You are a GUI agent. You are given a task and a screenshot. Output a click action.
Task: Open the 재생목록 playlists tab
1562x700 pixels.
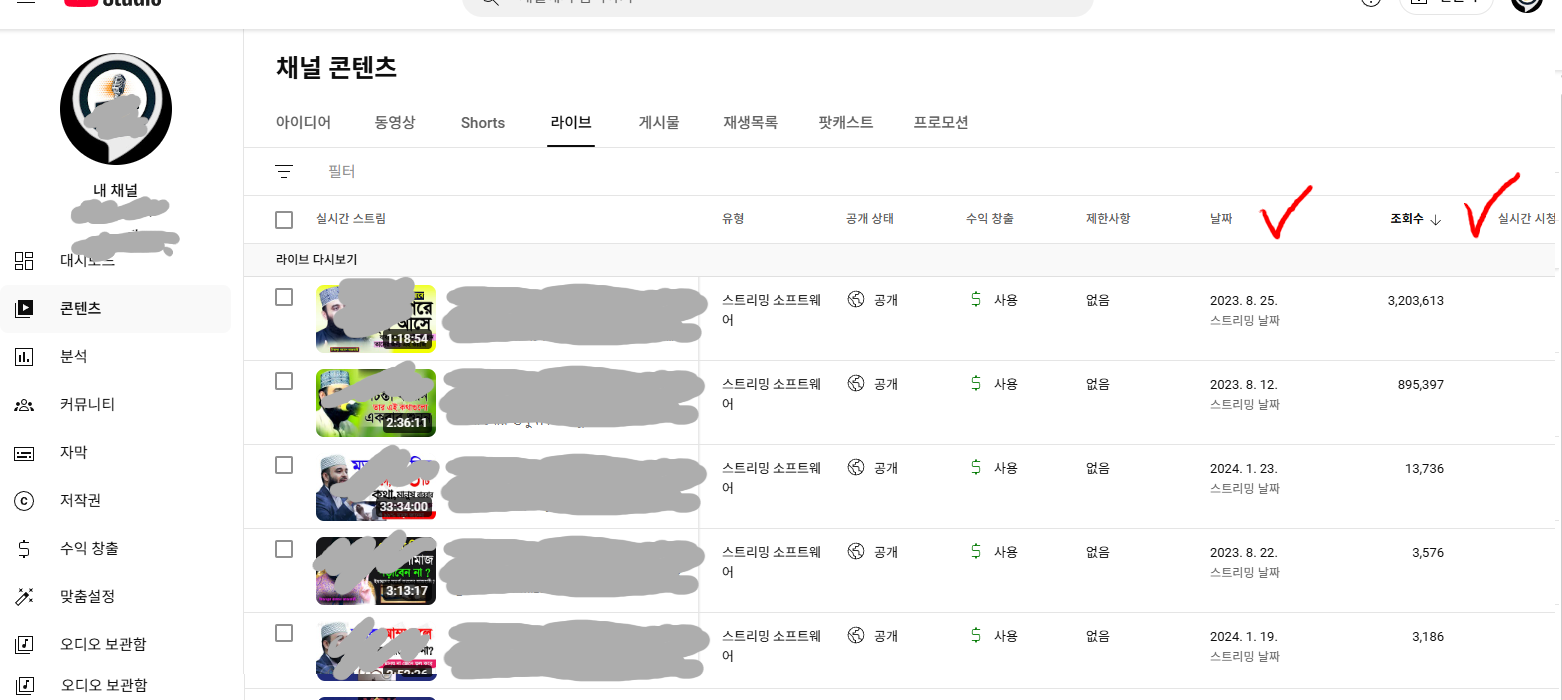[750, 123]
